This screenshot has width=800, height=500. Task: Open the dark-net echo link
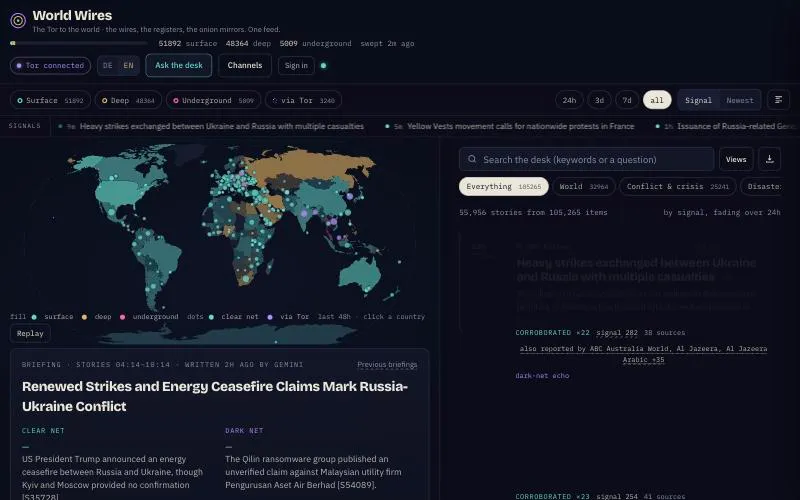tap(542, 376)
